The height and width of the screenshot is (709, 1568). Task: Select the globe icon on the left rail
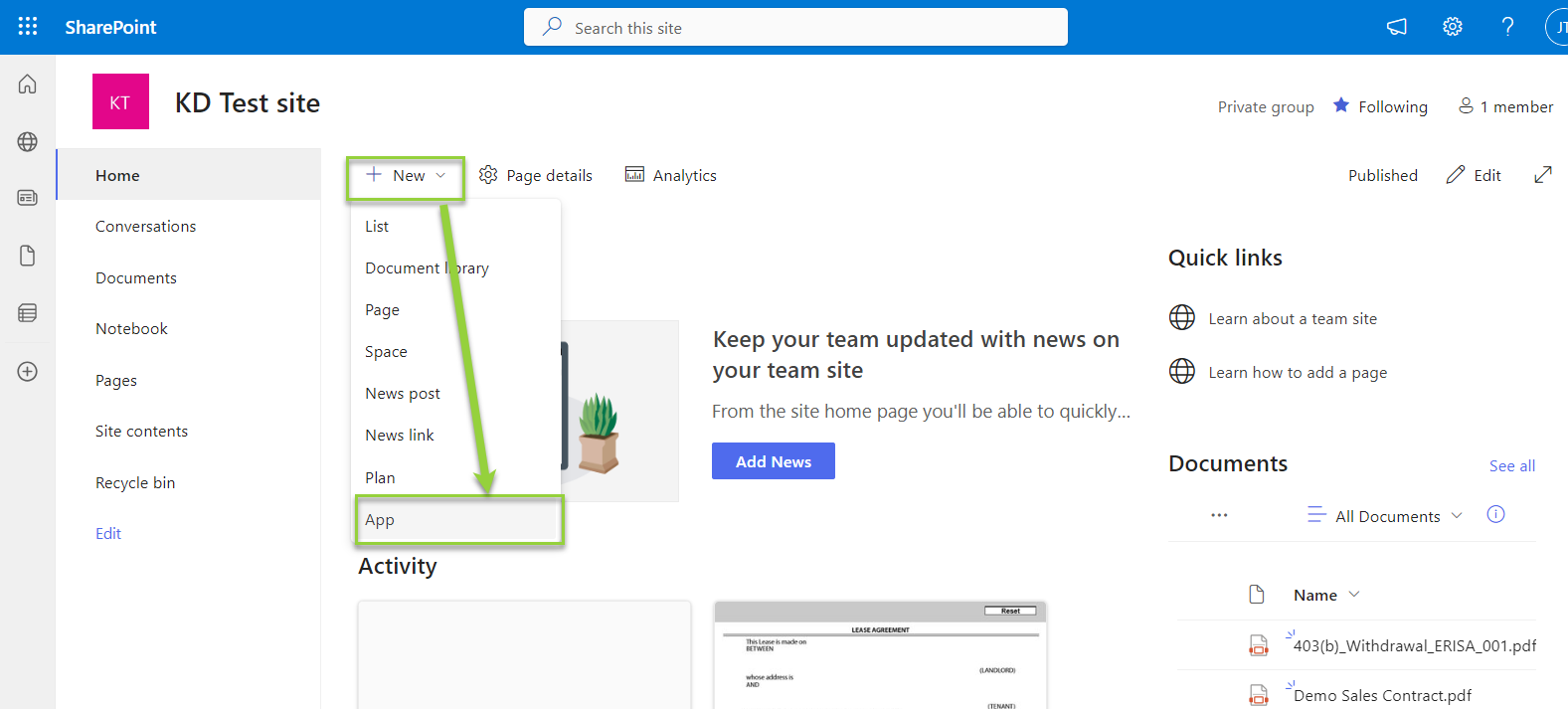27,141
